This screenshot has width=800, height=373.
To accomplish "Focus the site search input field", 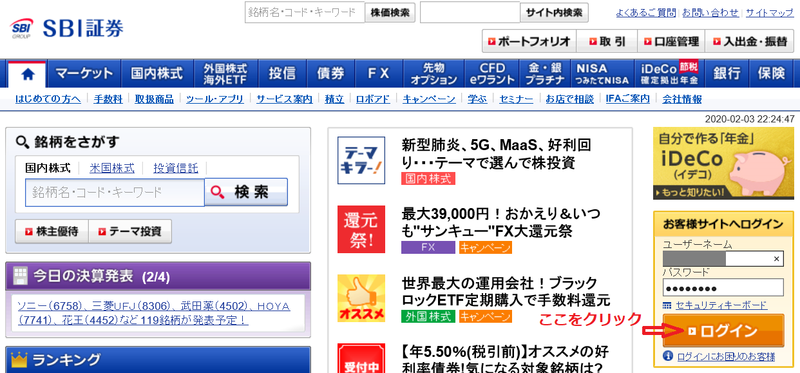I will pos(470,13).
